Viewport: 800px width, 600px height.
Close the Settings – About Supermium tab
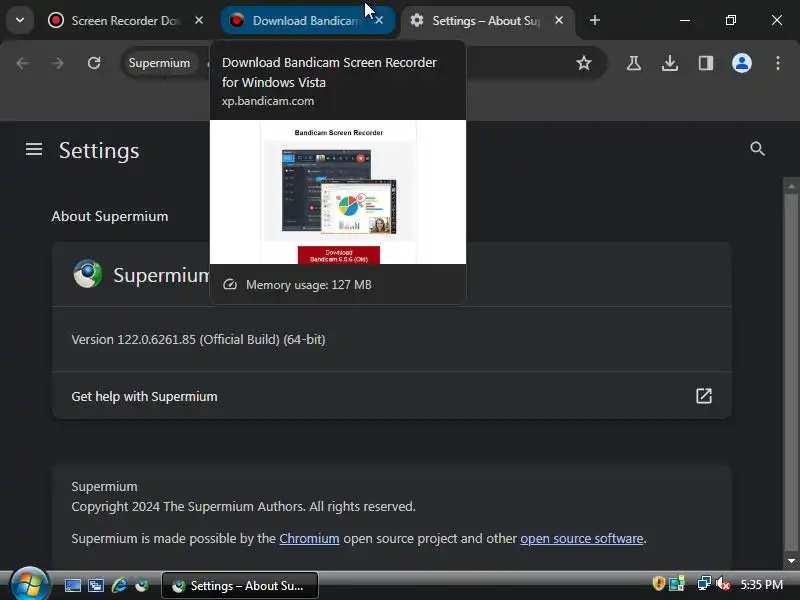coord(559,20)
